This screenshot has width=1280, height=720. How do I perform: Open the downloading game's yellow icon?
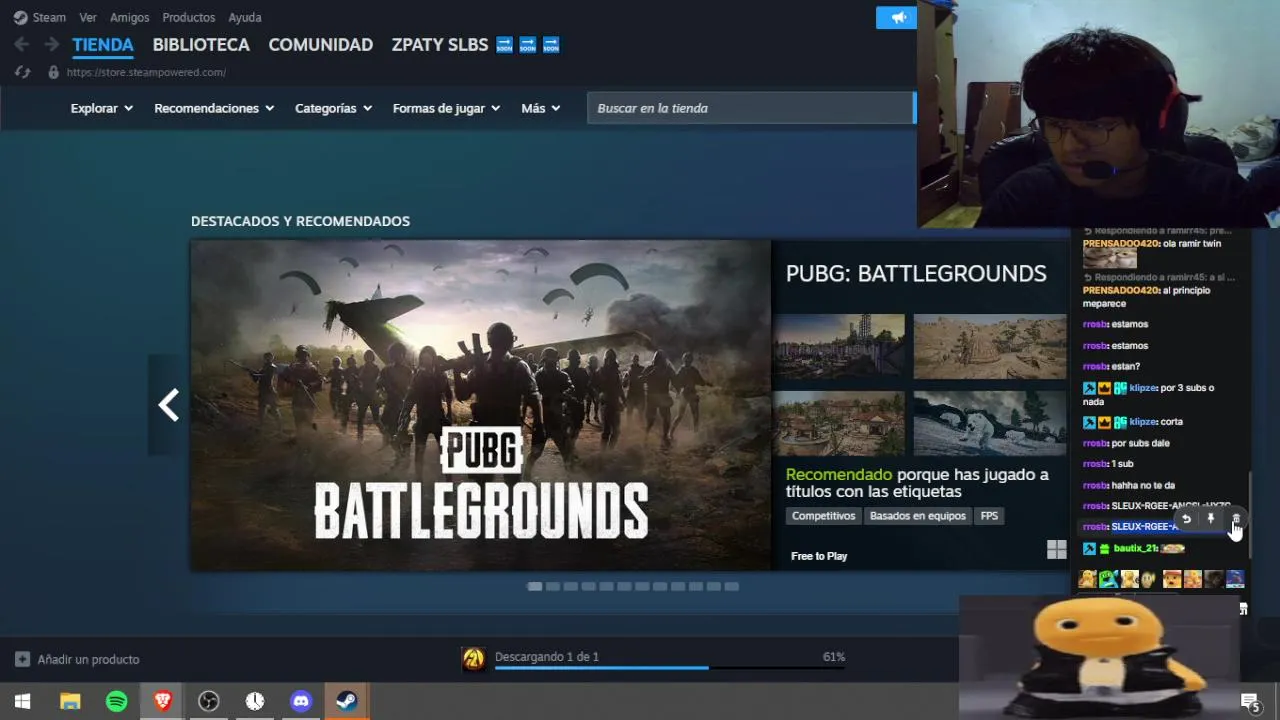pos(474,658)
